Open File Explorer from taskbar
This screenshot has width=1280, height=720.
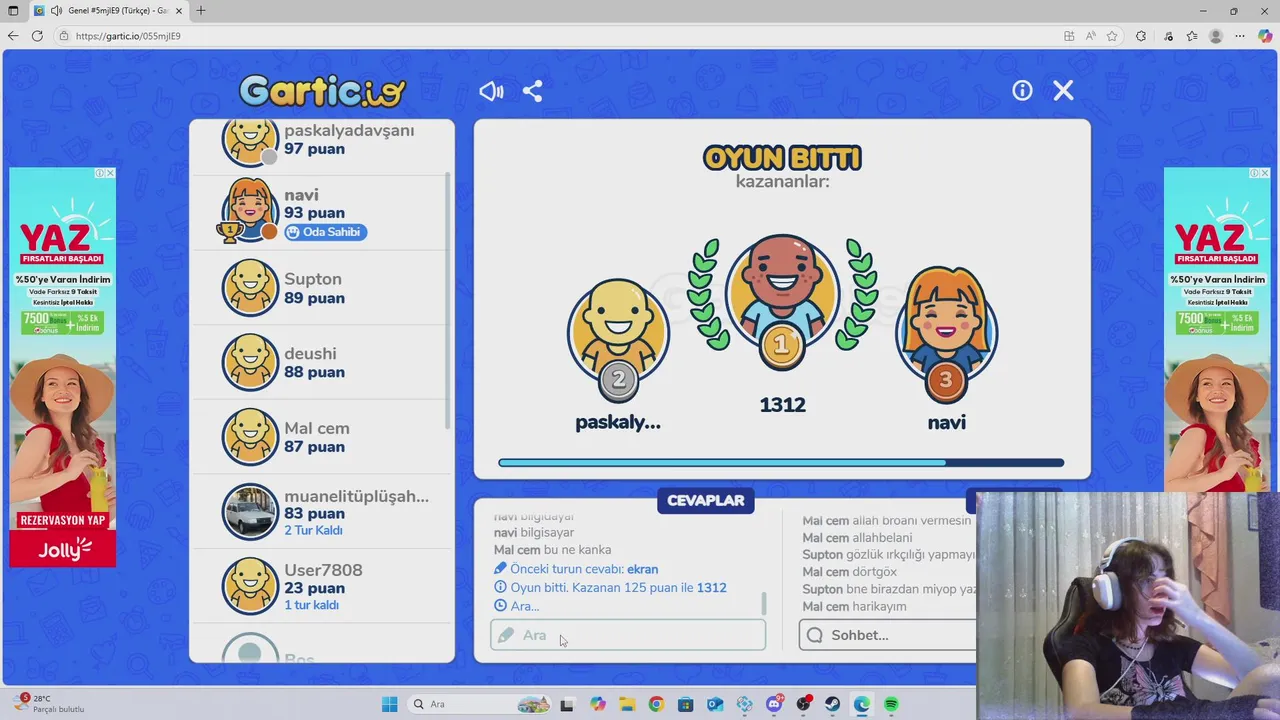[x=627, y=704]
